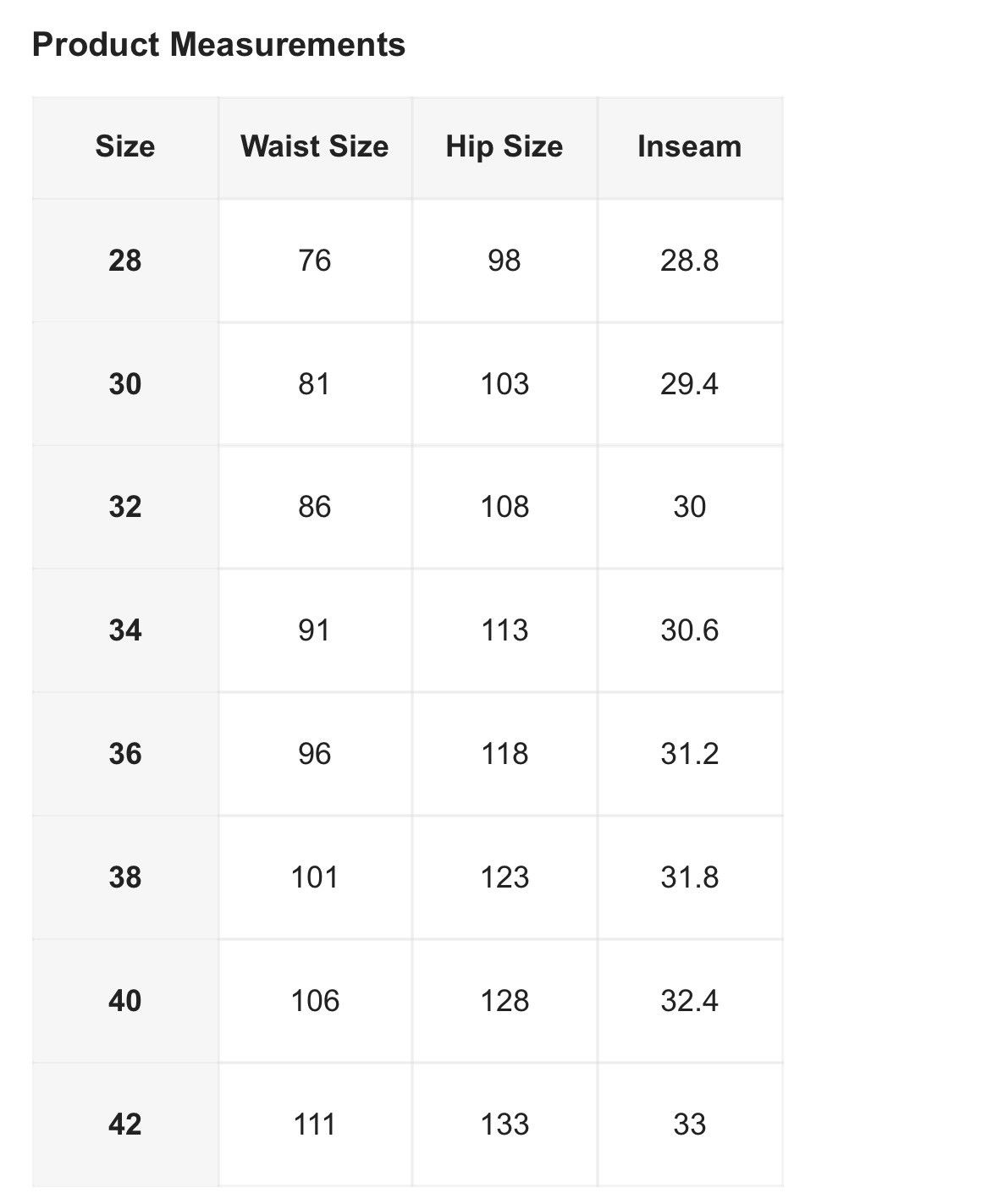The image size is (998, 1204).
Task: Click size 28 row label
Action: 125,261
